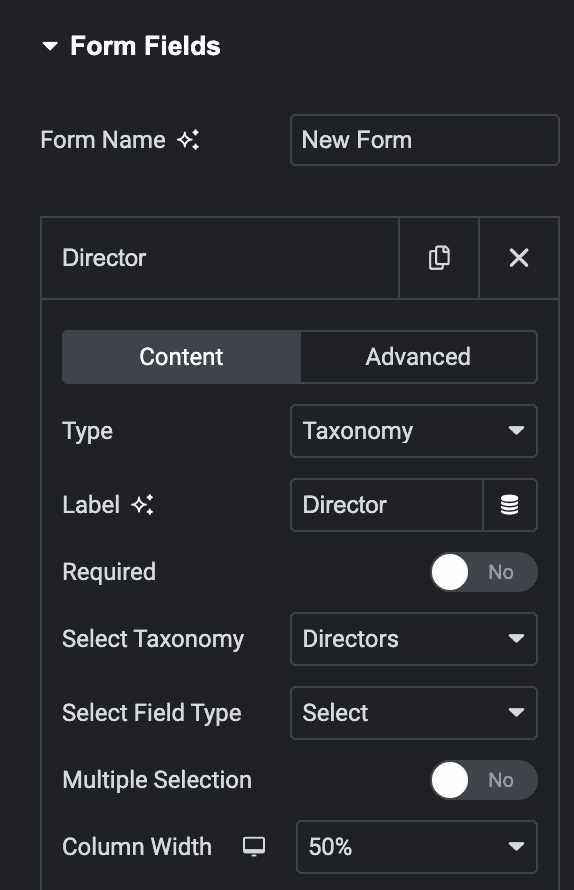
Task: Switch to the Content tab
Action: coord(182,357)
